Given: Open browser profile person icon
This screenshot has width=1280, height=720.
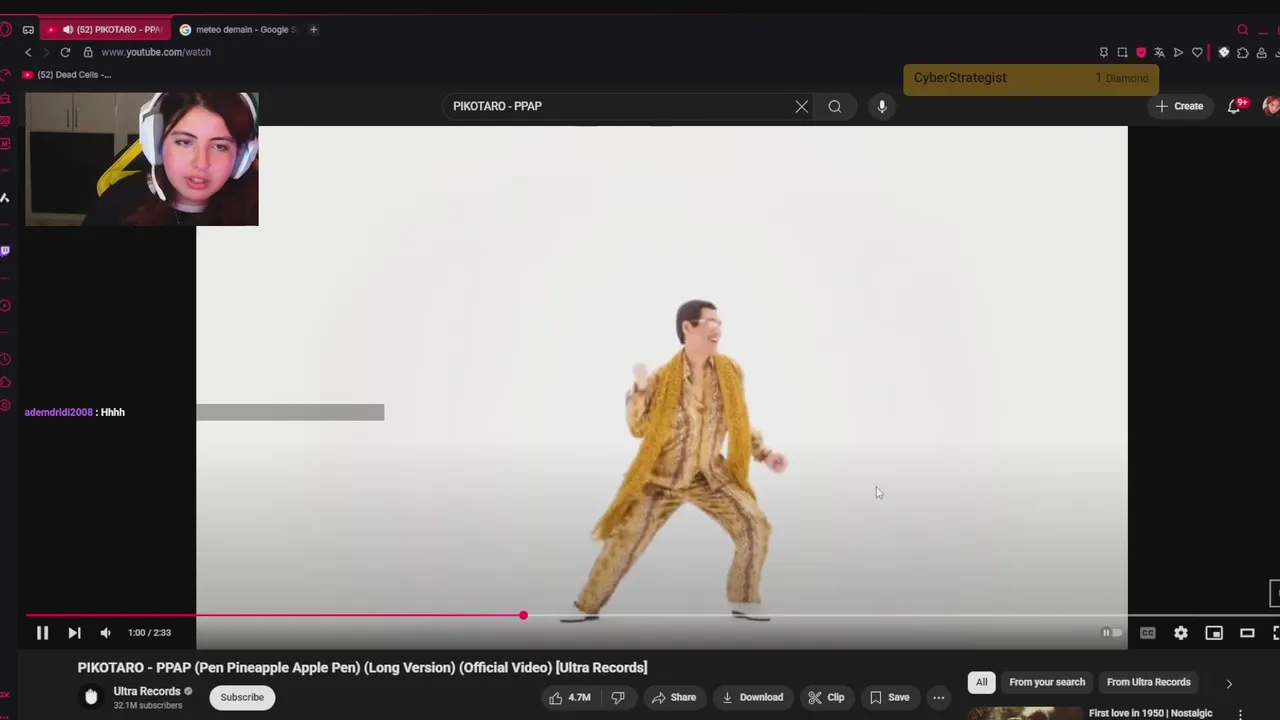Looking at the screenshot, I should (x=1261, y=52).
